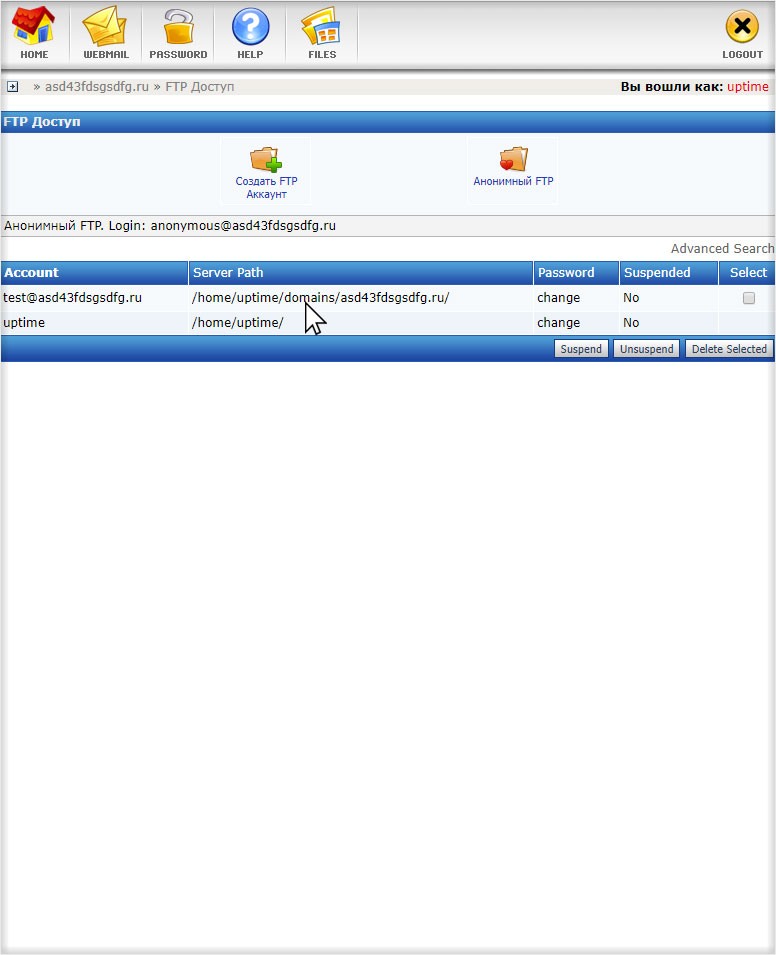This screenshot has width=776, height=955.
Task: Click Suspended value No for uptime row
Action: point(631,323)
